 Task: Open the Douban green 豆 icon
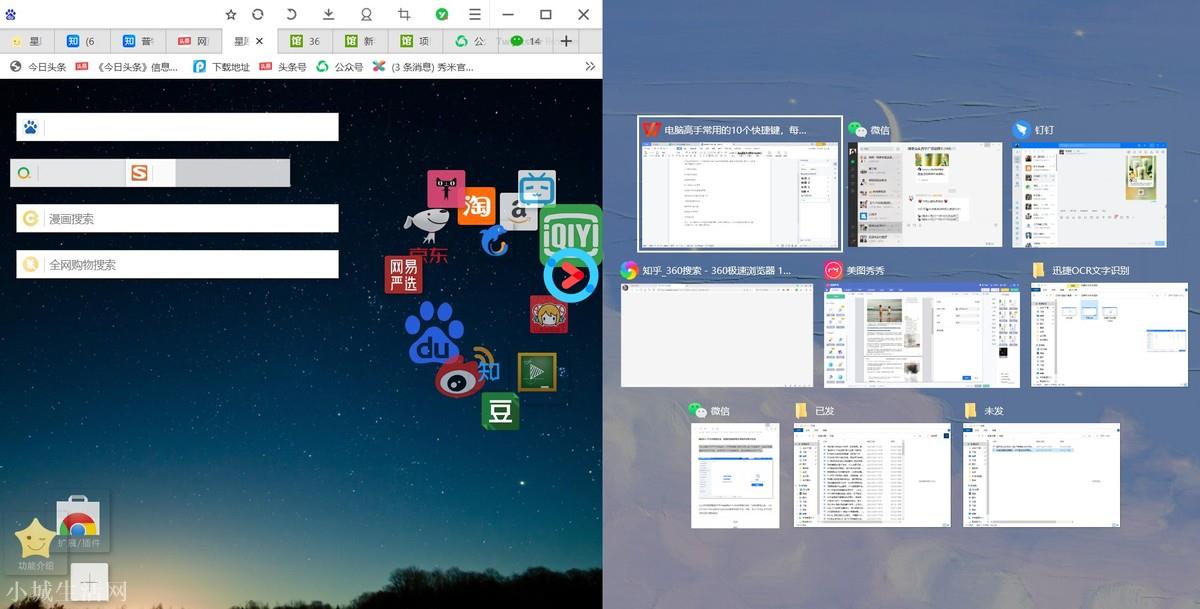point(500,410)
